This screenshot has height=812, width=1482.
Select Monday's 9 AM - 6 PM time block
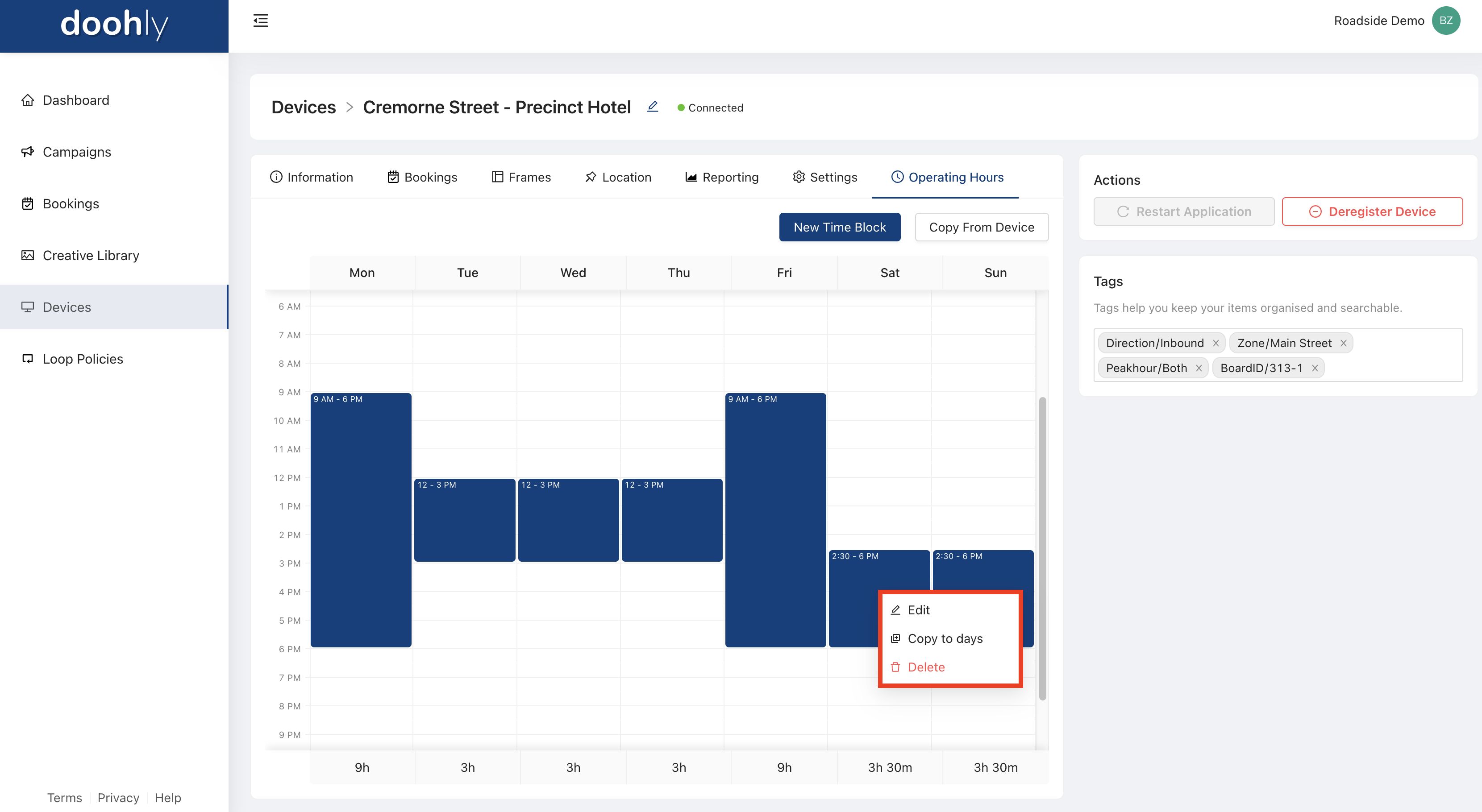[361, 521]
